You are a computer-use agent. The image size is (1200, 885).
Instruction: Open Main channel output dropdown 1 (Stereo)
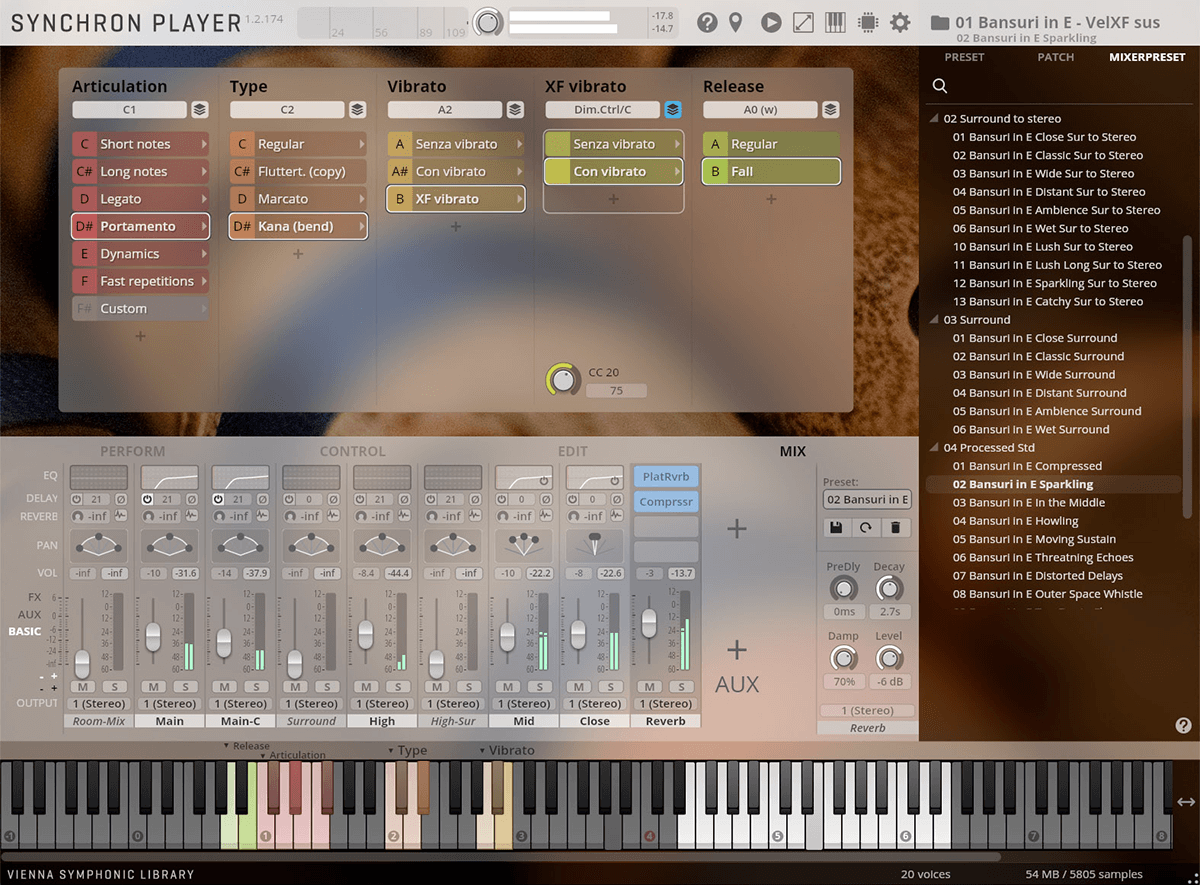pyautogui.click(x=169, y=704)
